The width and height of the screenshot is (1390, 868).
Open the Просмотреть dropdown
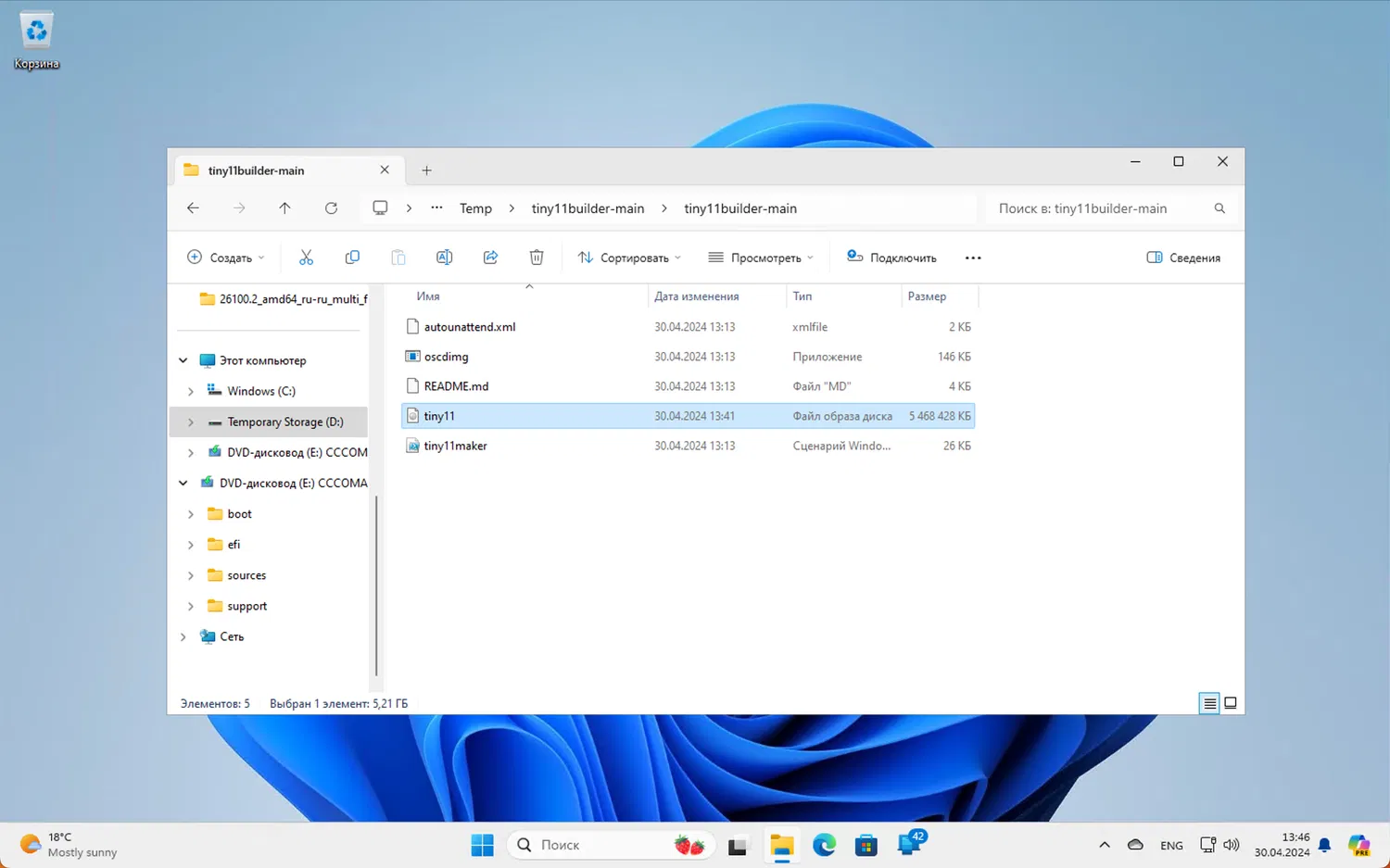tap(761, 258)
